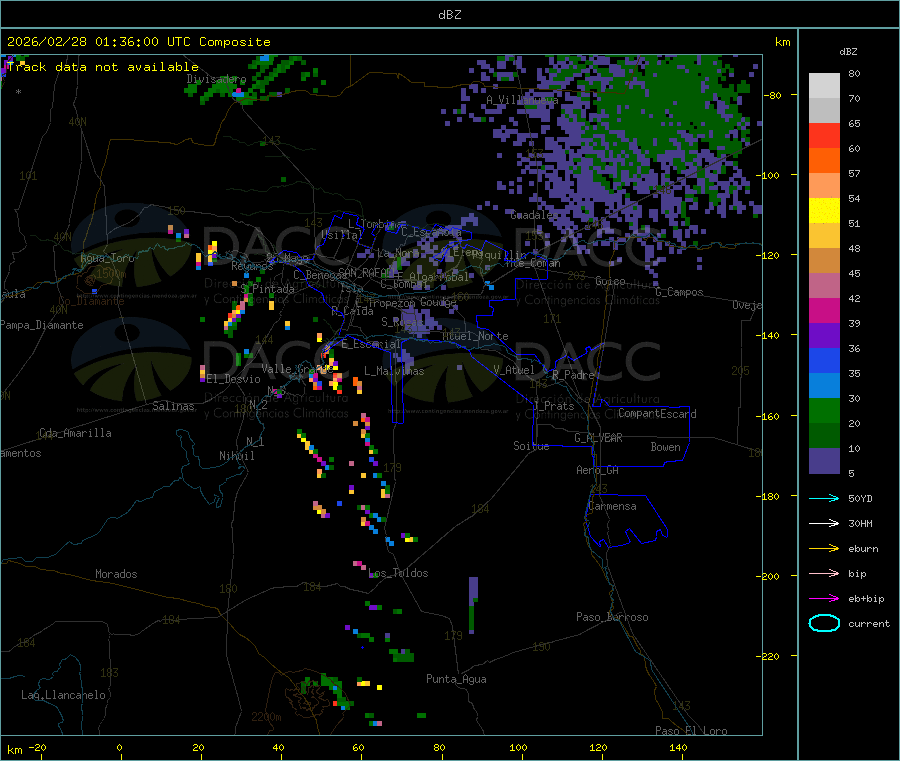Click the 'R_Padre' map label
900x761 pixels.
573,375
